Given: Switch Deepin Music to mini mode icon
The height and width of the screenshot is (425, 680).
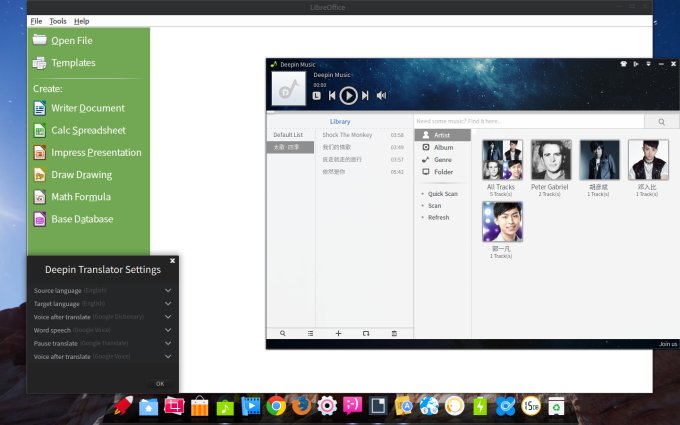Looking at the screenshot, I should (x=636, y=64).
